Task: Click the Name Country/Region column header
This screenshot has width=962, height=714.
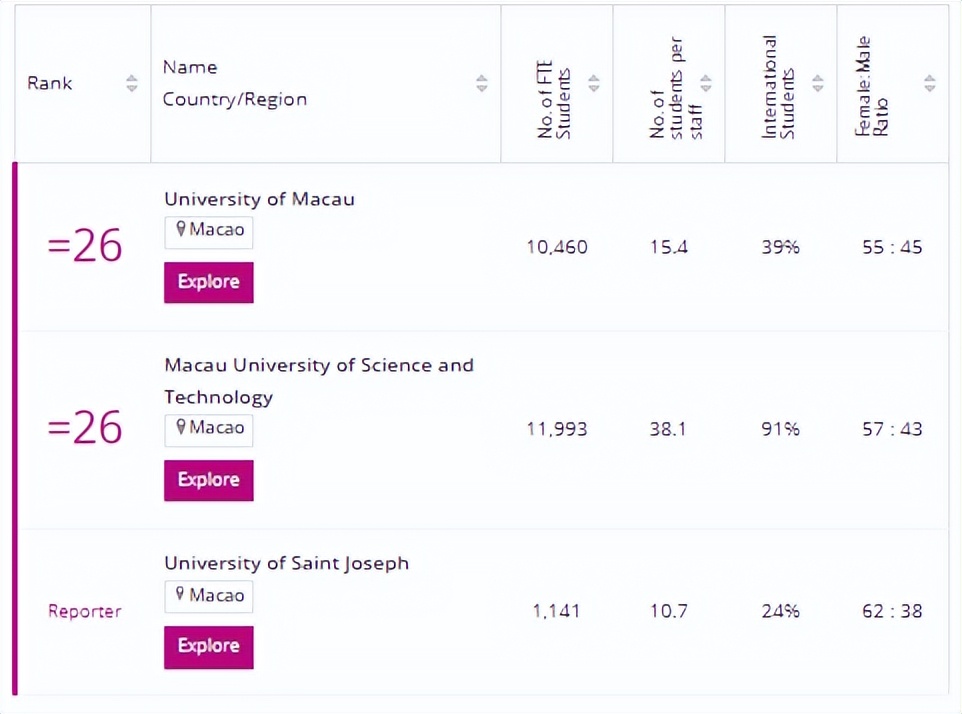Action: tap(235, 84)
